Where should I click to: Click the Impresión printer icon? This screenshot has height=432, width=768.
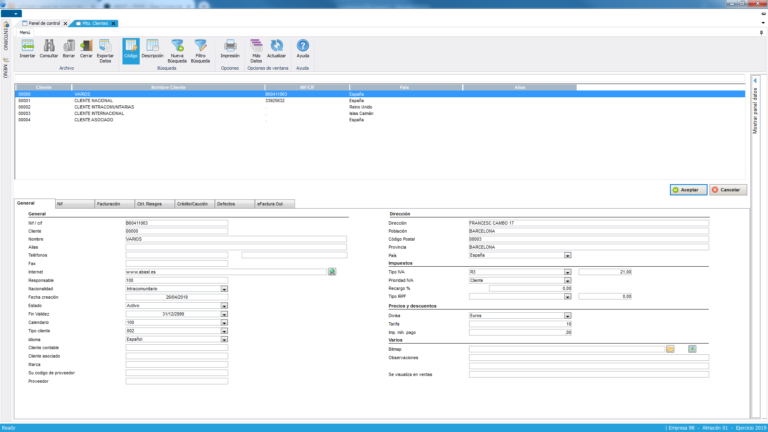click(230, 47)
